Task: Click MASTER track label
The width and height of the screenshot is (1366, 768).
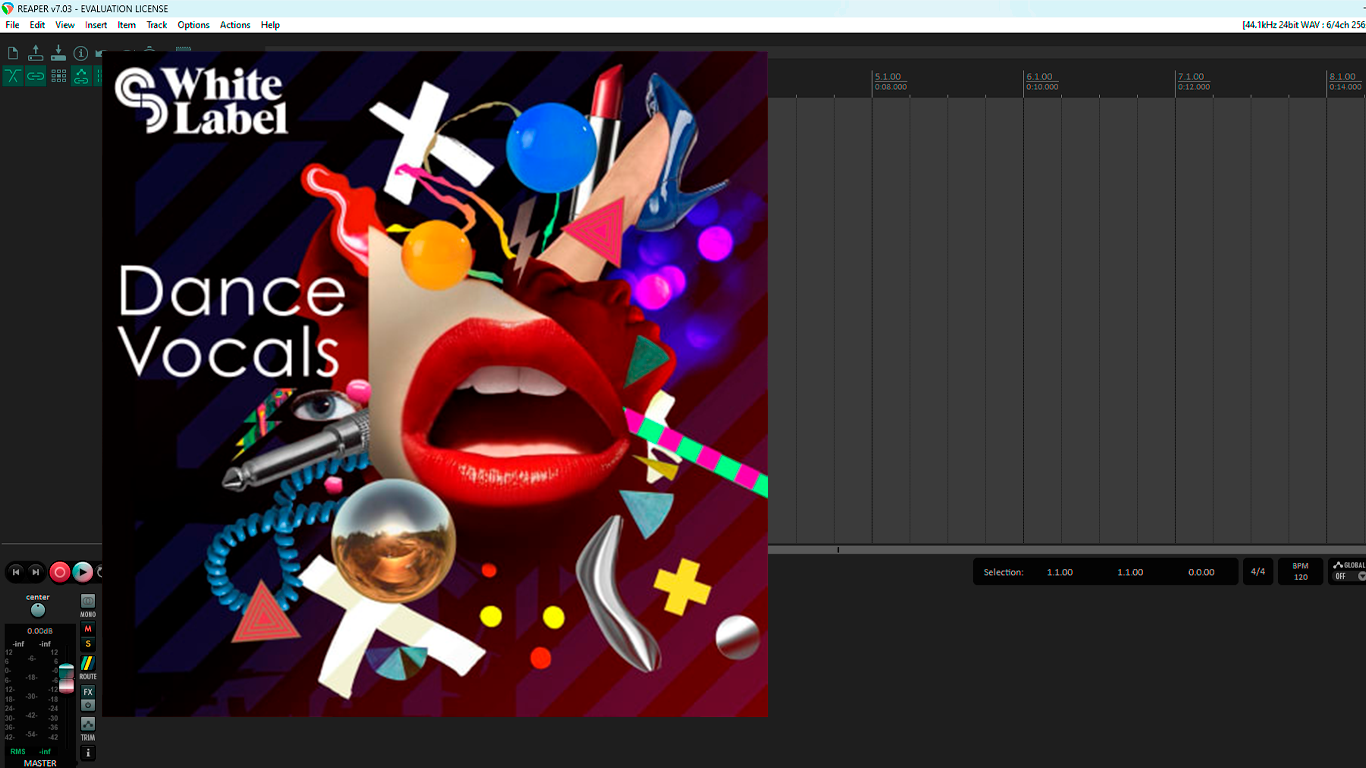Action: tap(40, 763)
